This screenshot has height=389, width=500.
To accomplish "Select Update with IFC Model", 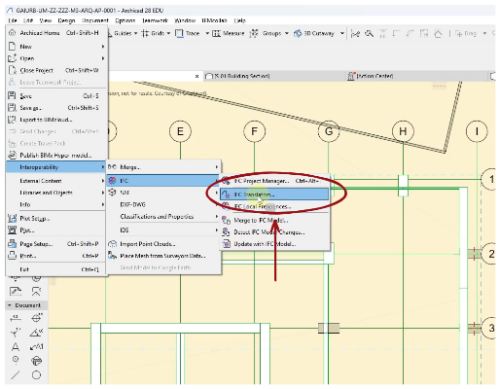I will pyautogui.click(x=274, y=244).
